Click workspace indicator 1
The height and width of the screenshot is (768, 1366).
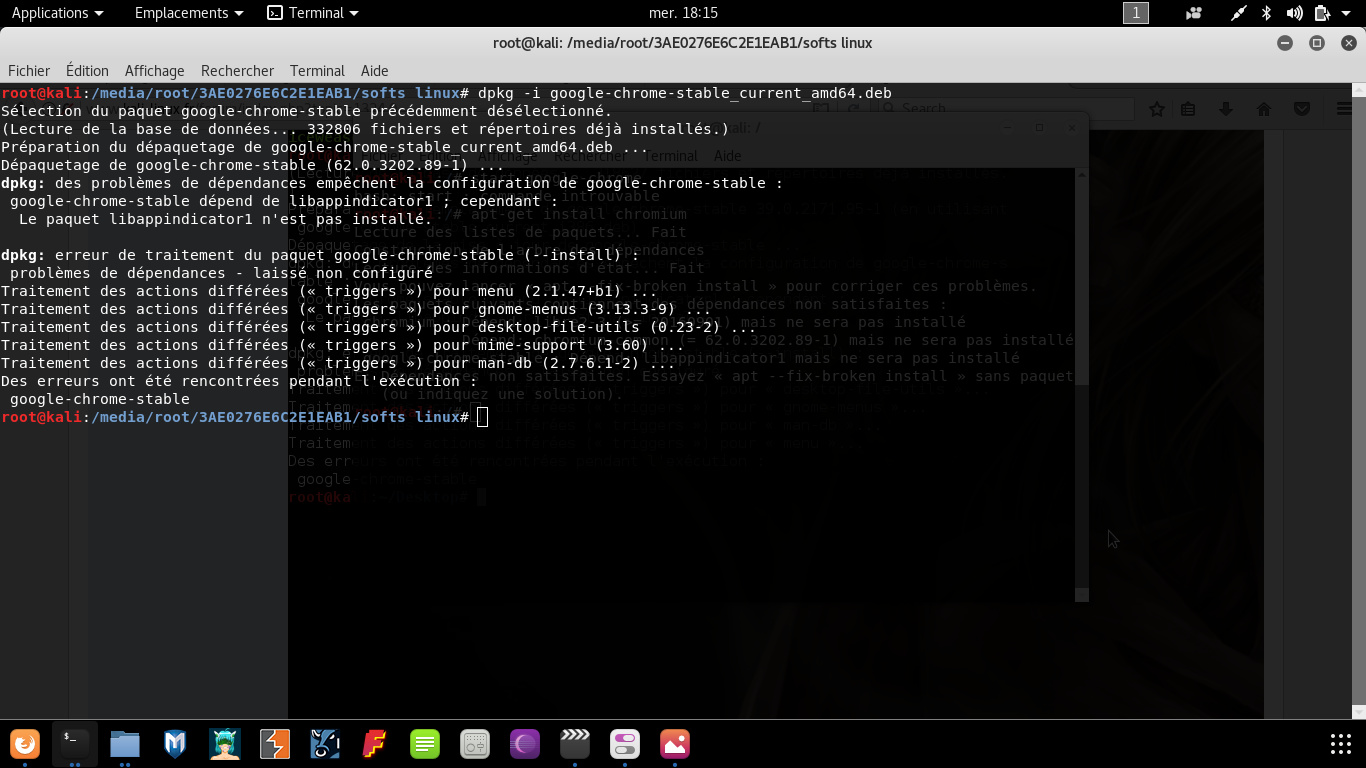click(x=1136, y=13)
